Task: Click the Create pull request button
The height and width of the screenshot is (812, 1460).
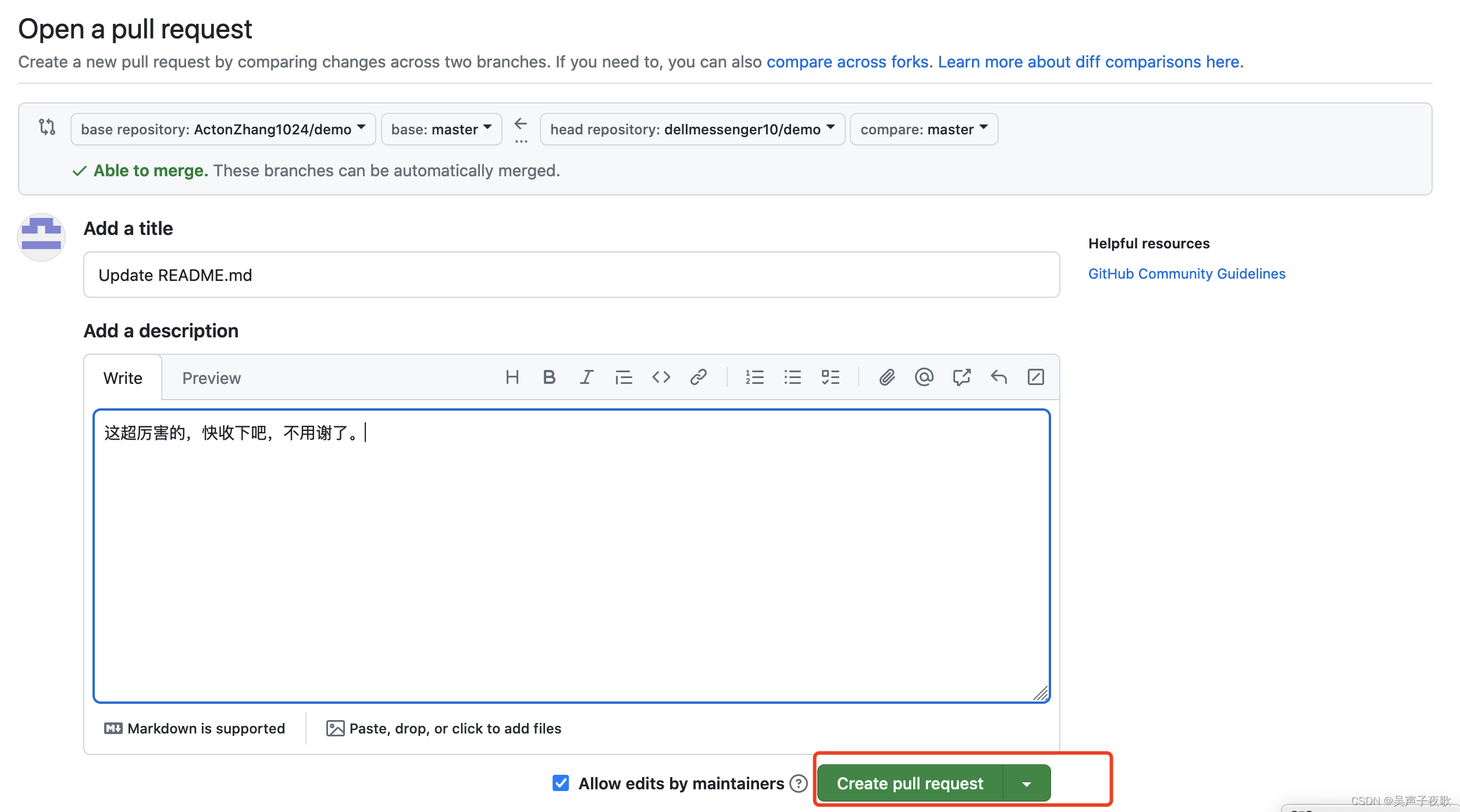Action: coord(910,783)
